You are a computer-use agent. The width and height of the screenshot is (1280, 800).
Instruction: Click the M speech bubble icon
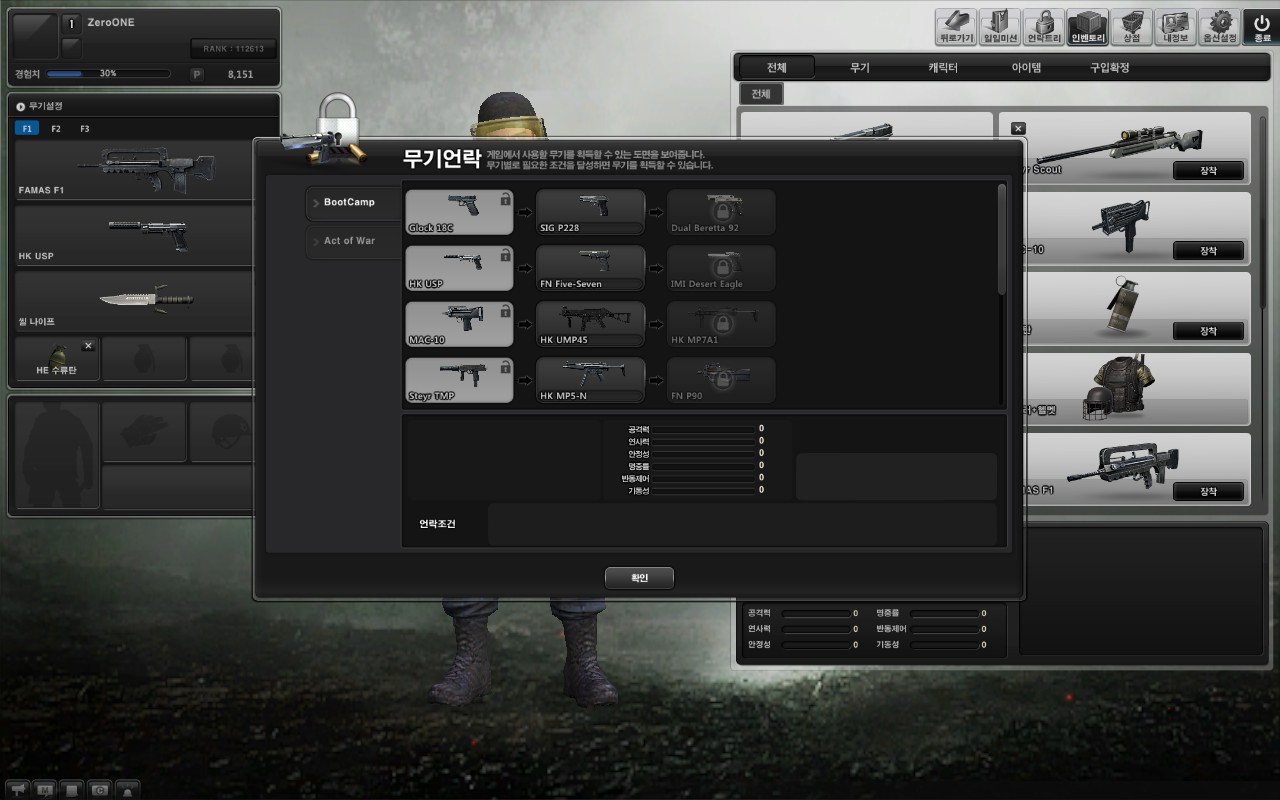[44, 789]
